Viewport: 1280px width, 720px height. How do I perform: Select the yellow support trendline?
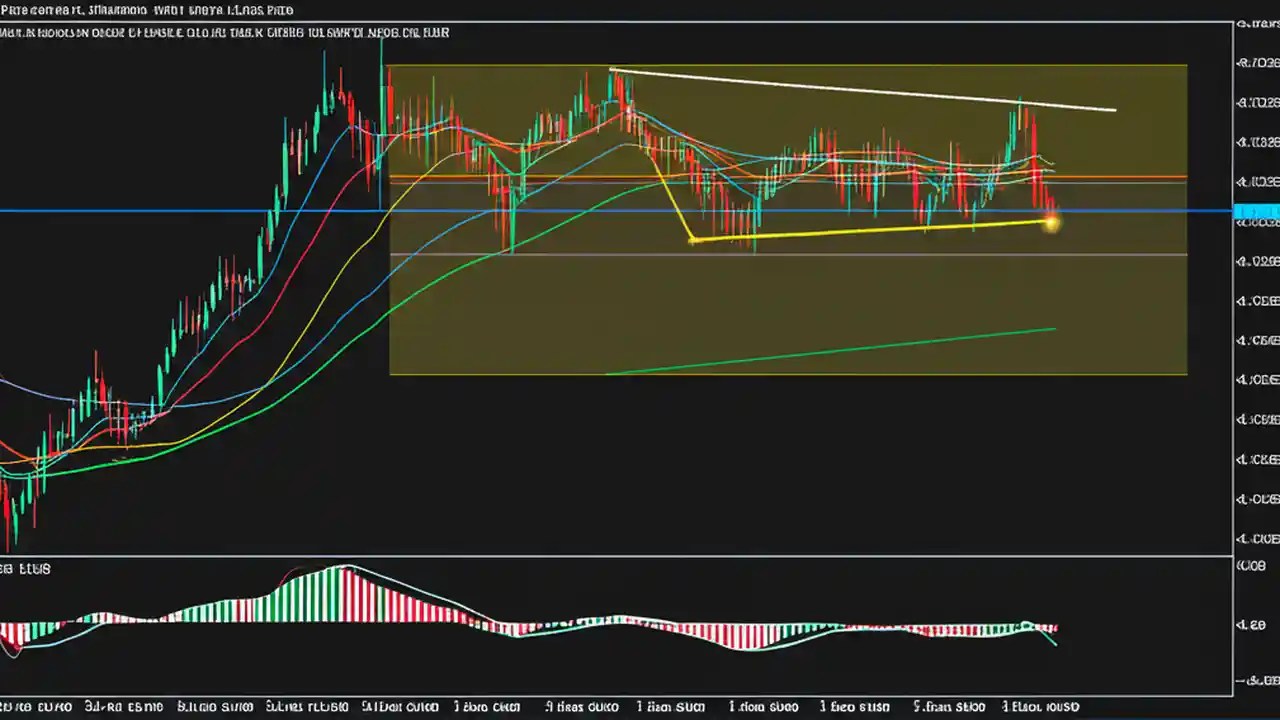click(x=870, y=232)
